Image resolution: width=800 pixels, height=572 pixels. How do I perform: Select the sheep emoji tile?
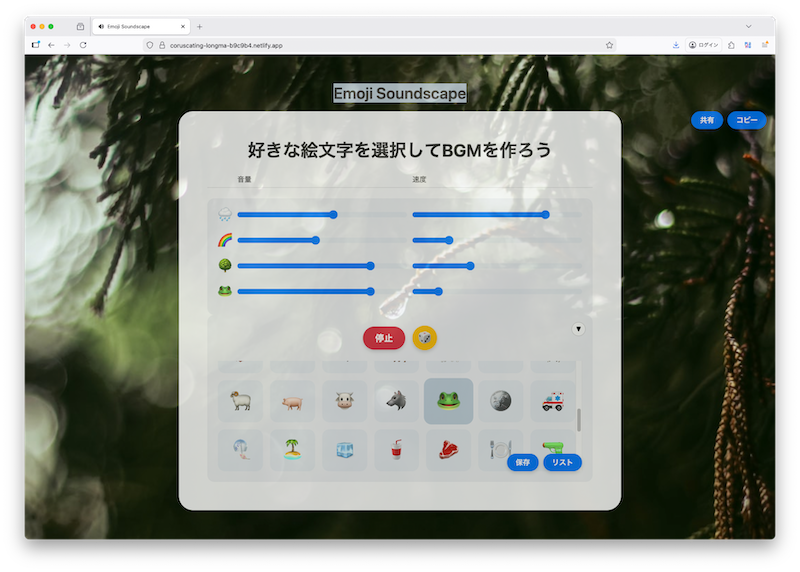click(240, 401)
